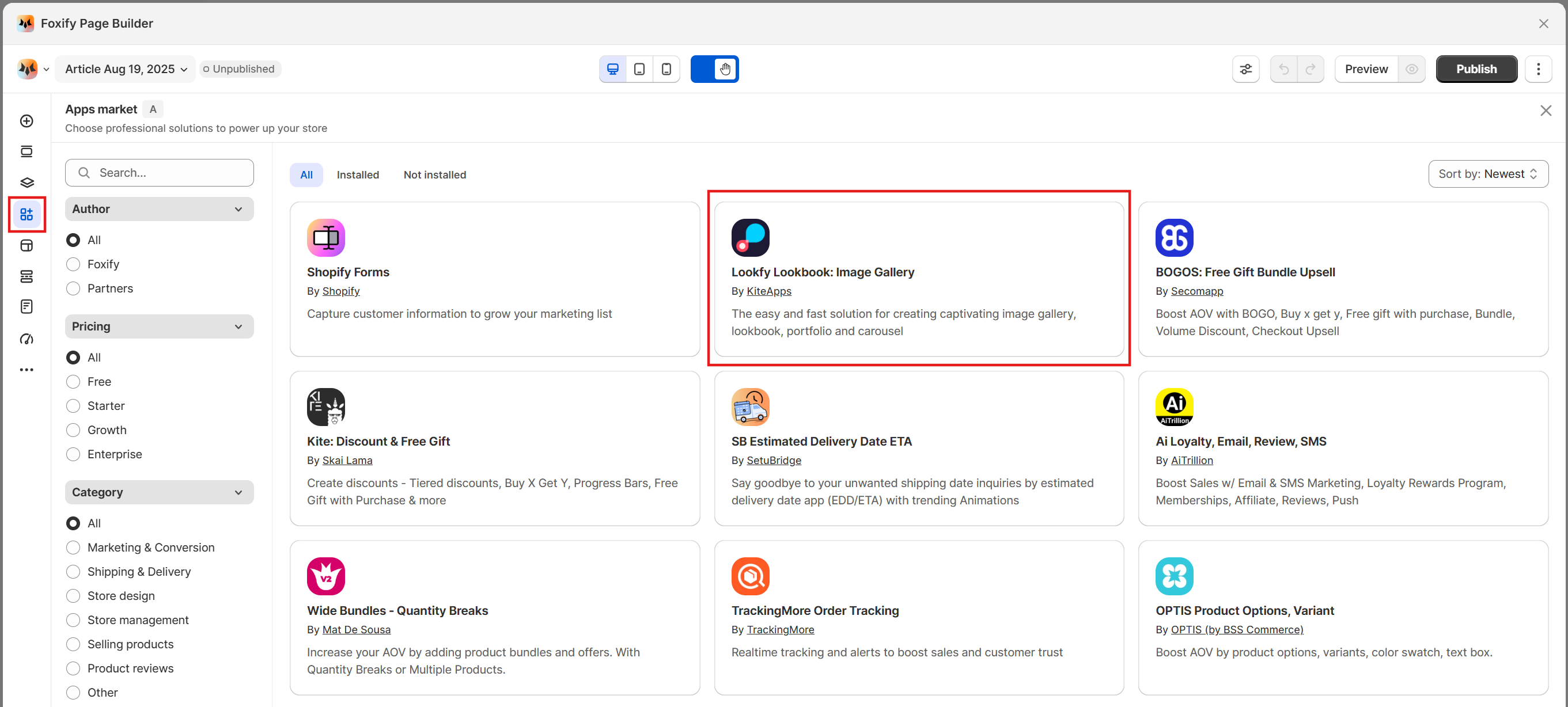
Task: Select Product reviews category
Action: click(73, 668)
